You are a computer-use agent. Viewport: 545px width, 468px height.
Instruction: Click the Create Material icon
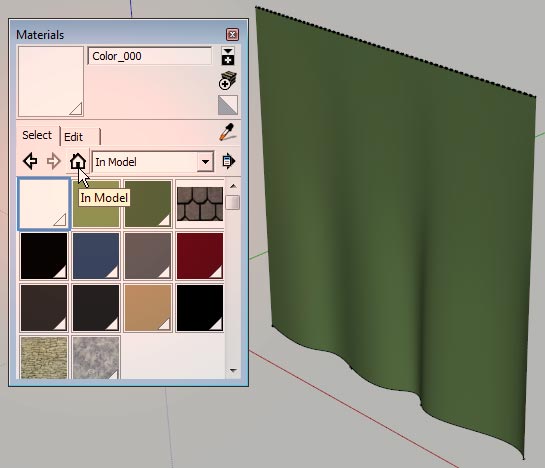[228, 81]
